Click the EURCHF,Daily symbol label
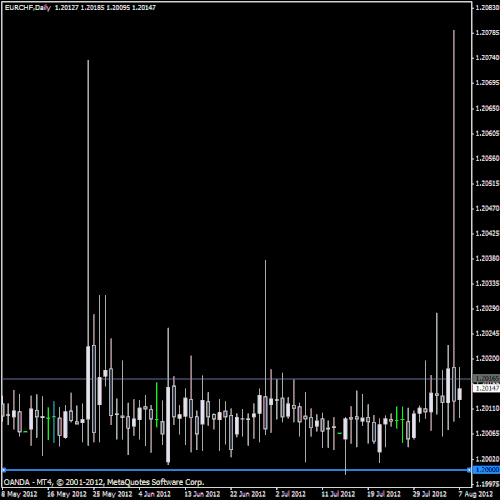The image size is (500, 500). [28, 7]
